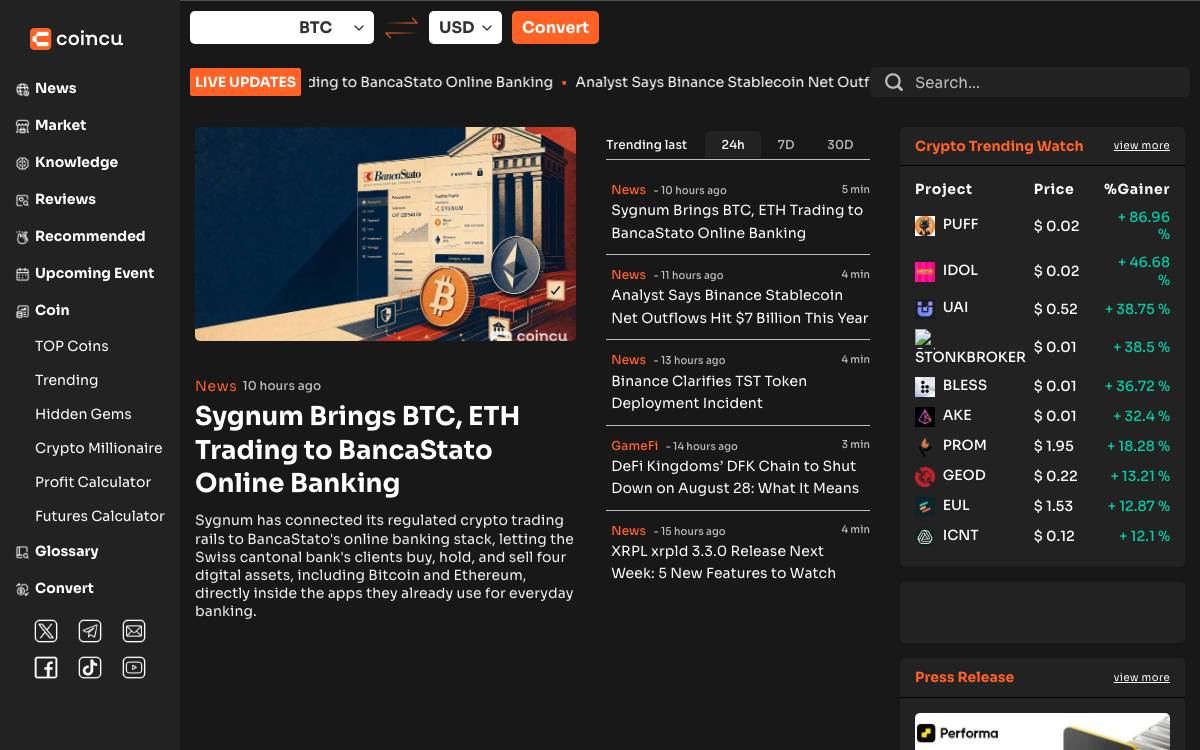The height and width of the screenshot is (750, 1200).
Task: Click the UAI coin logo
Action: pyautogui.click(x=925, y=309)
